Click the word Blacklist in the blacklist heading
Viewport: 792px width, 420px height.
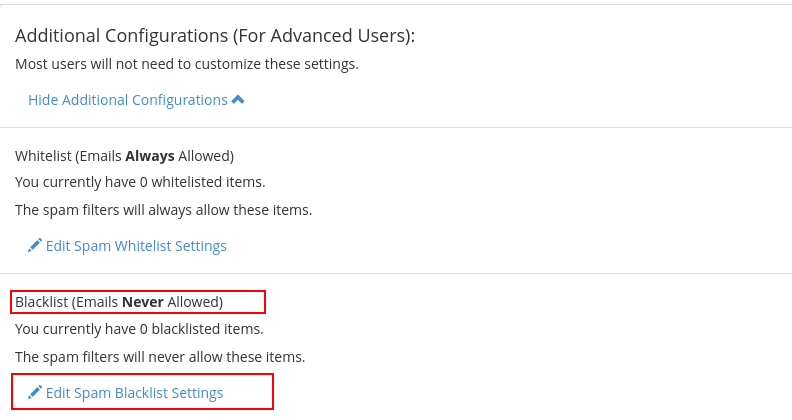[41, 302]
